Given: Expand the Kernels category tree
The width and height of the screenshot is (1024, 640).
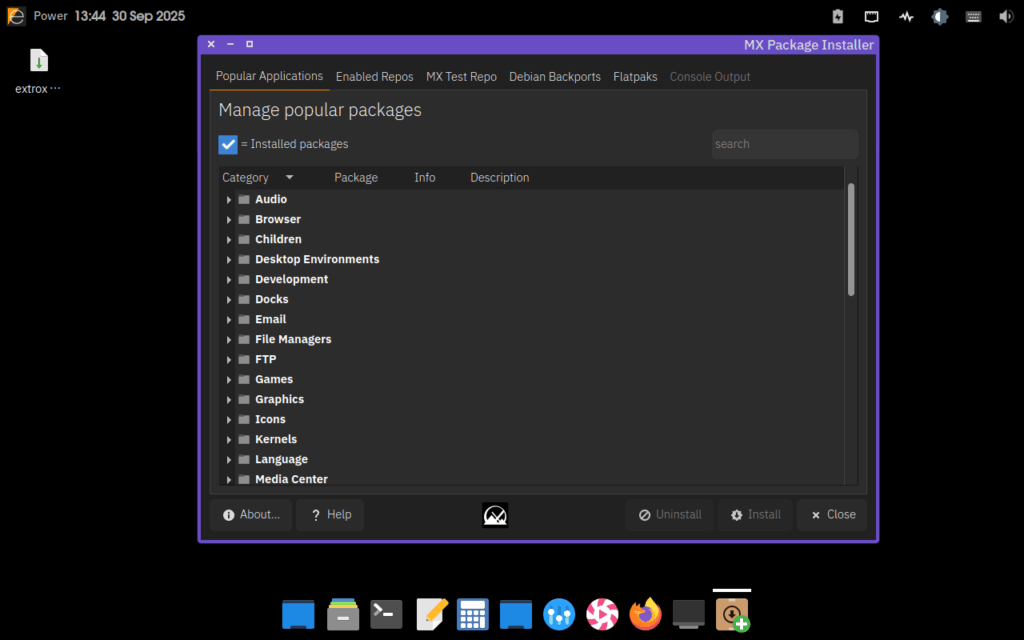Looking at the screenshot, I should tap(229, 440).
